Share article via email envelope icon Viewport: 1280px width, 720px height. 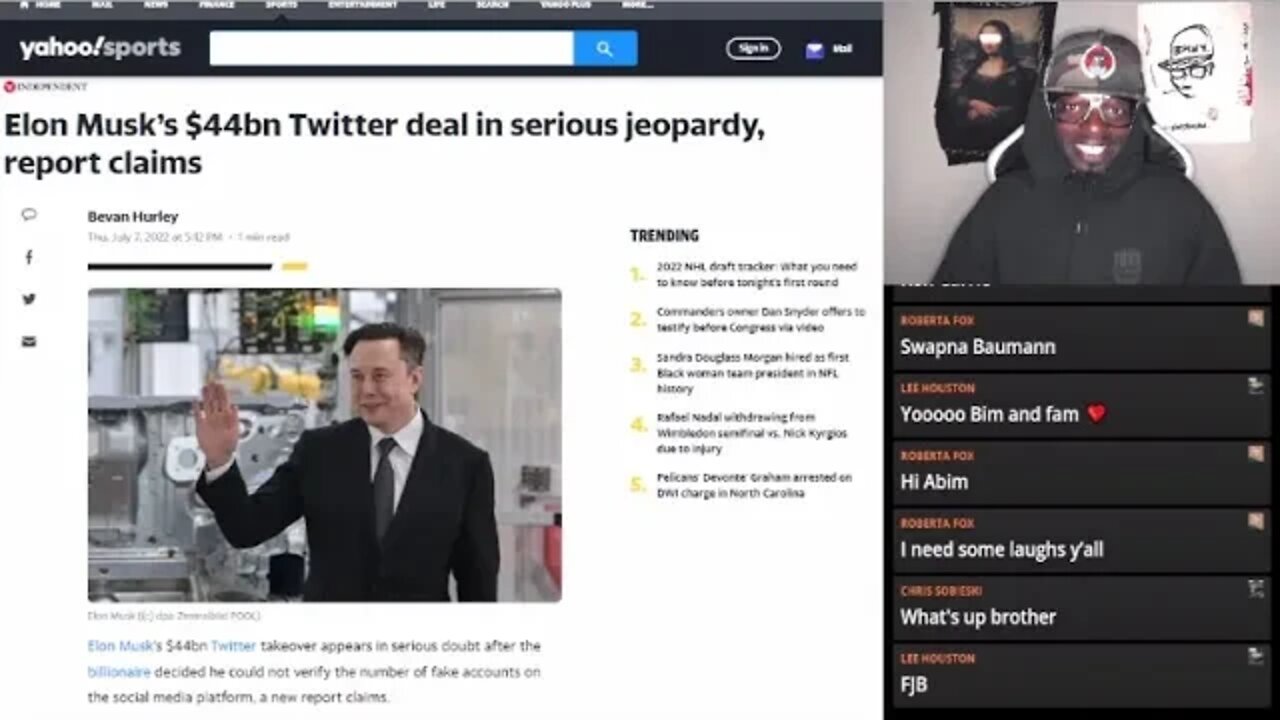click(29, 341)
